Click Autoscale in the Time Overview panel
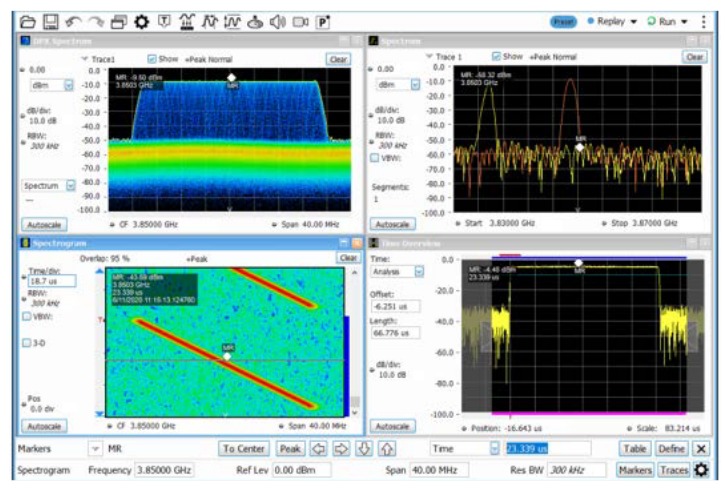726x493 pixels. [x=391, y=425]
